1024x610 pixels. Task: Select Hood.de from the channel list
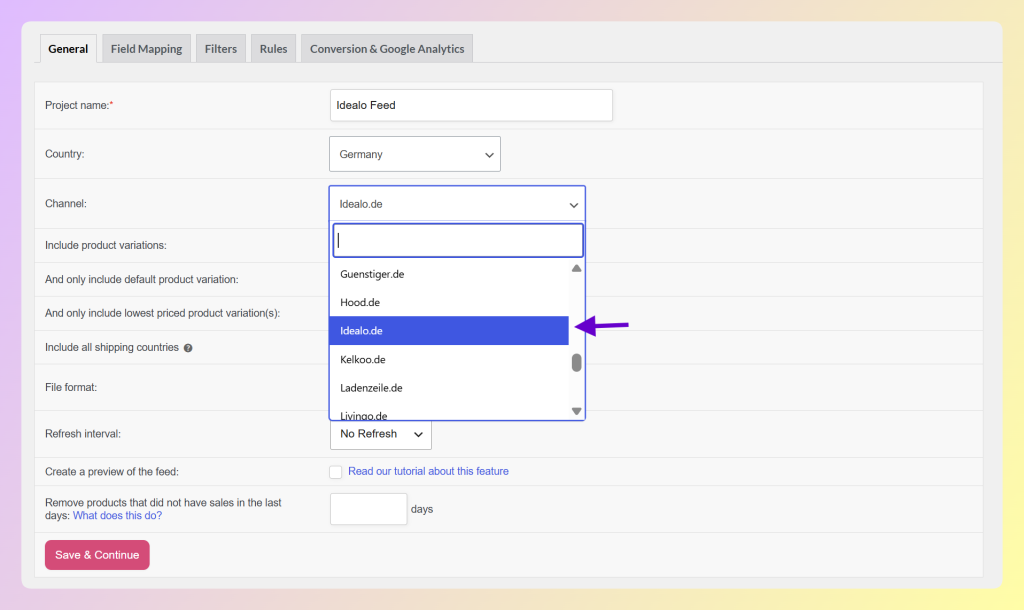pyautogui.click(x=449, y=302)
